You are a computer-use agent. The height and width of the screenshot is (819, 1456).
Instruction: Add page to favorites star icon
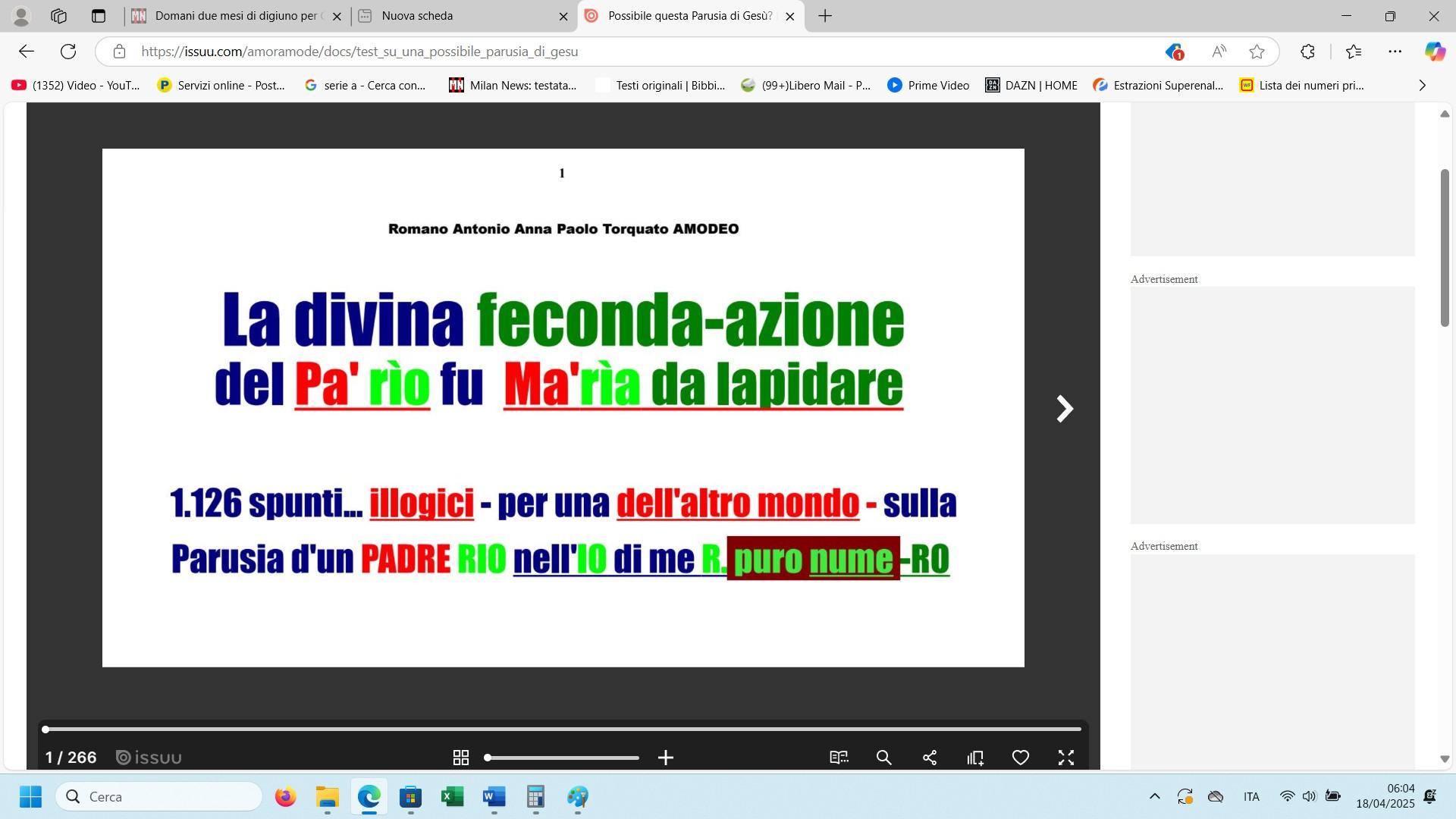pyautogui.click(x=1257, y=52)
